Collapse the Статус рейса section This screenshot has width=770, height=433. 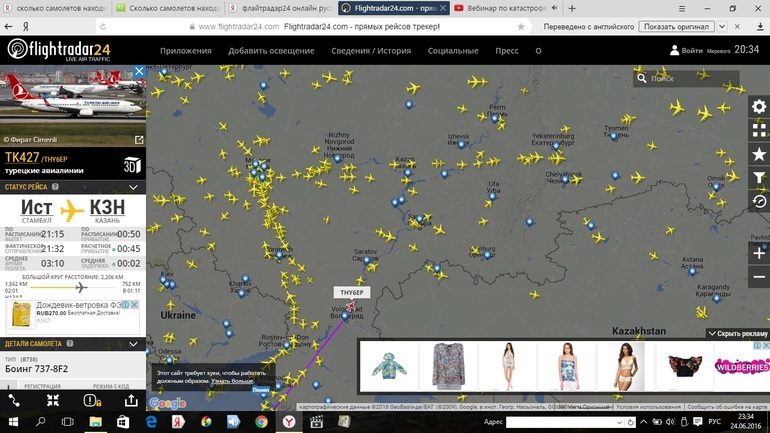(x=138, y=187)
